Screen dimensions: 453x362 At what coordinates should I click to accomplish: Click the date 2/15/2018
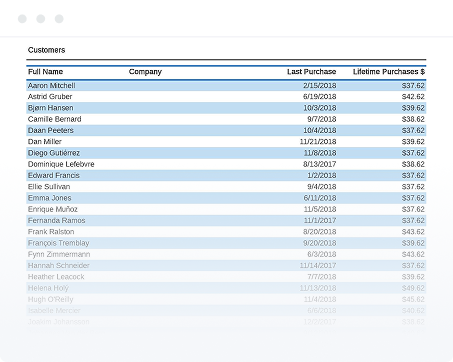coord(320,86)
